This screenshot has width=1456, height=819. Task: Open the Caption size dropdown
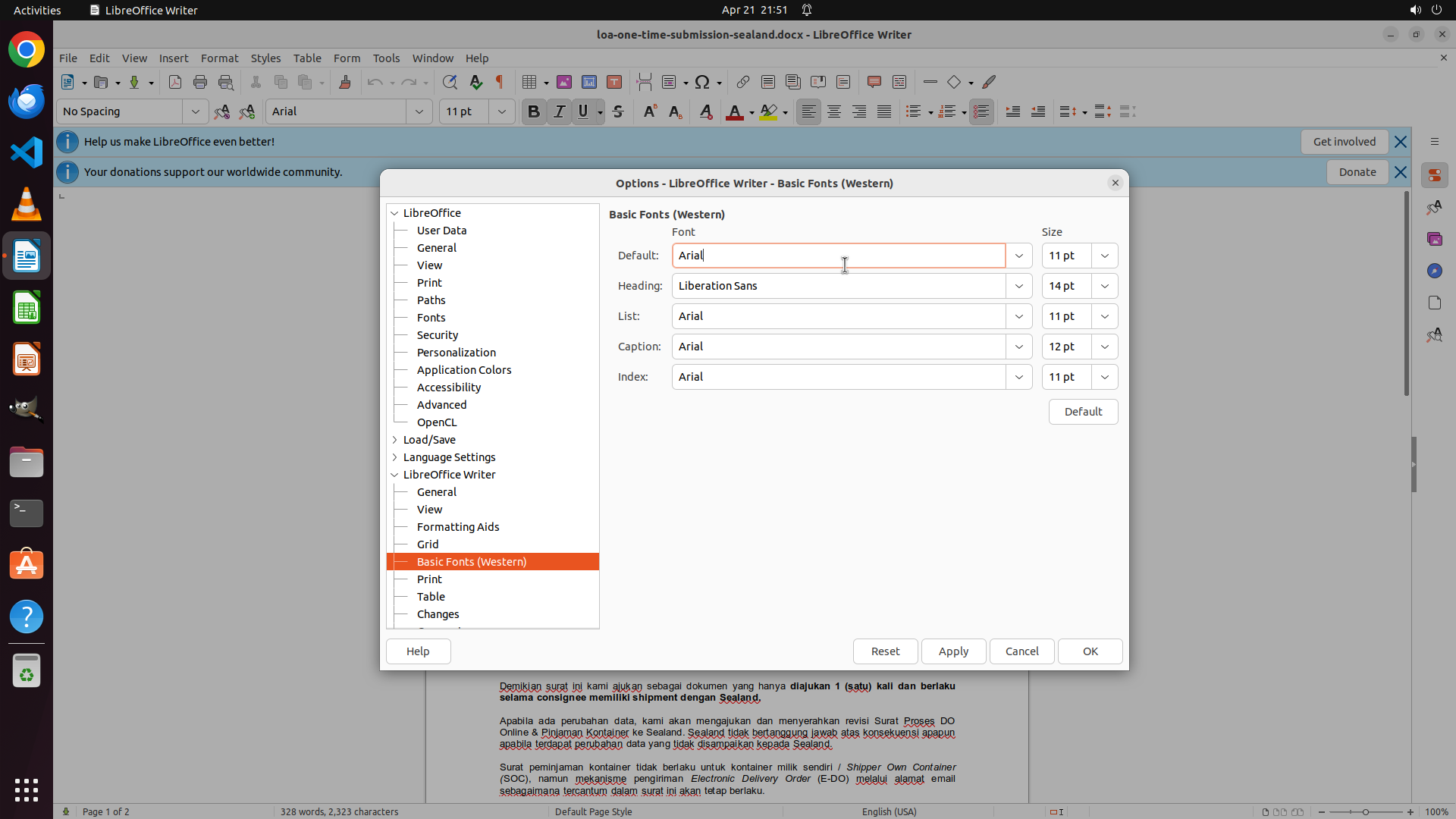click(x=1104, y=347)
